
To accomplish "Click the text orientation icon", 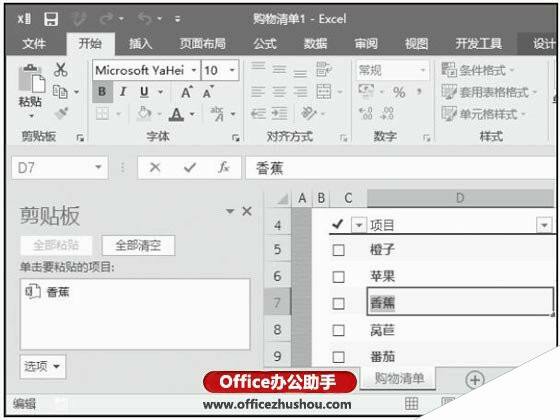I will point(309,114).
